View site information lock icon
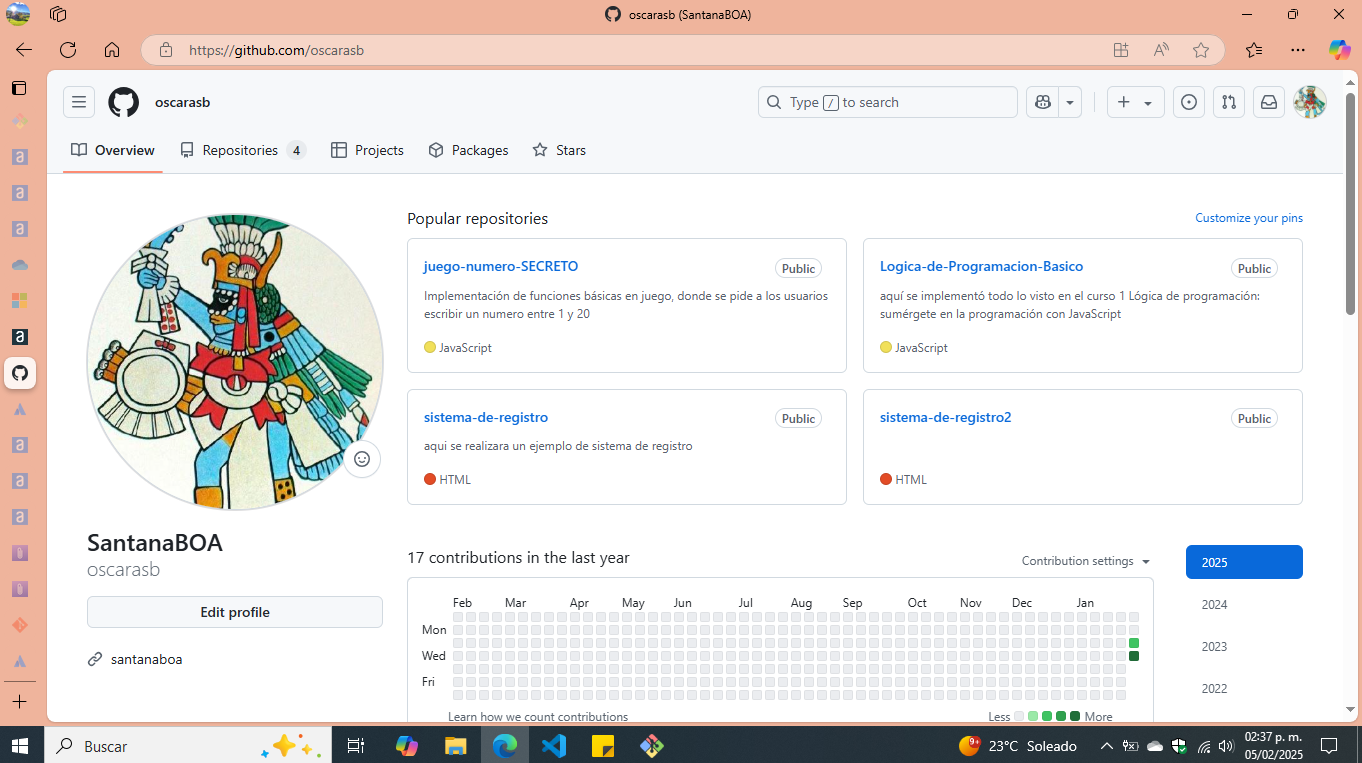The height and width of the screenshot is (763, 1362). 166,50
